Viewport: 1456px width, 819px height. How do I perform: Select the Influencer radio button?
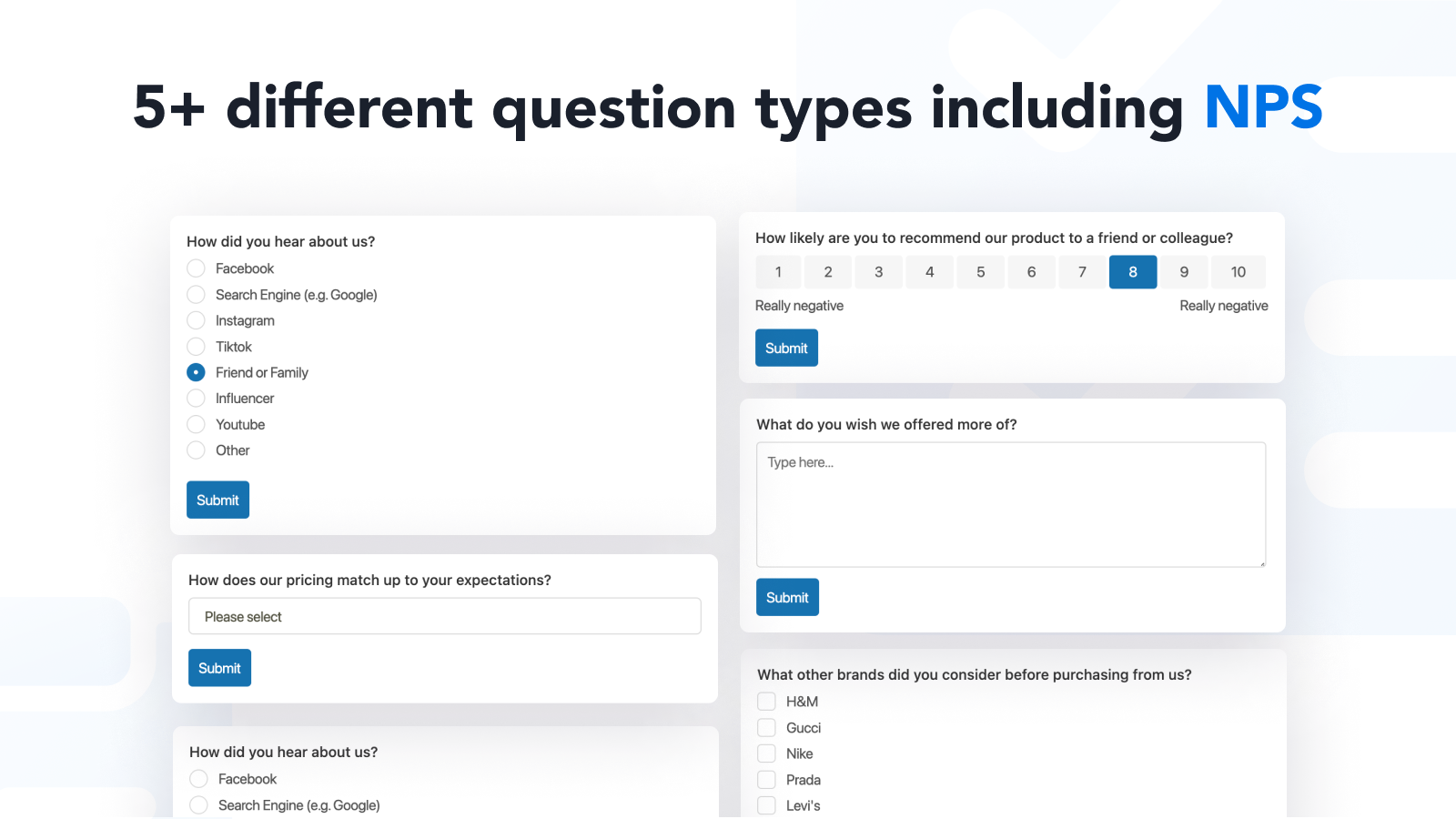coord(196,399)
